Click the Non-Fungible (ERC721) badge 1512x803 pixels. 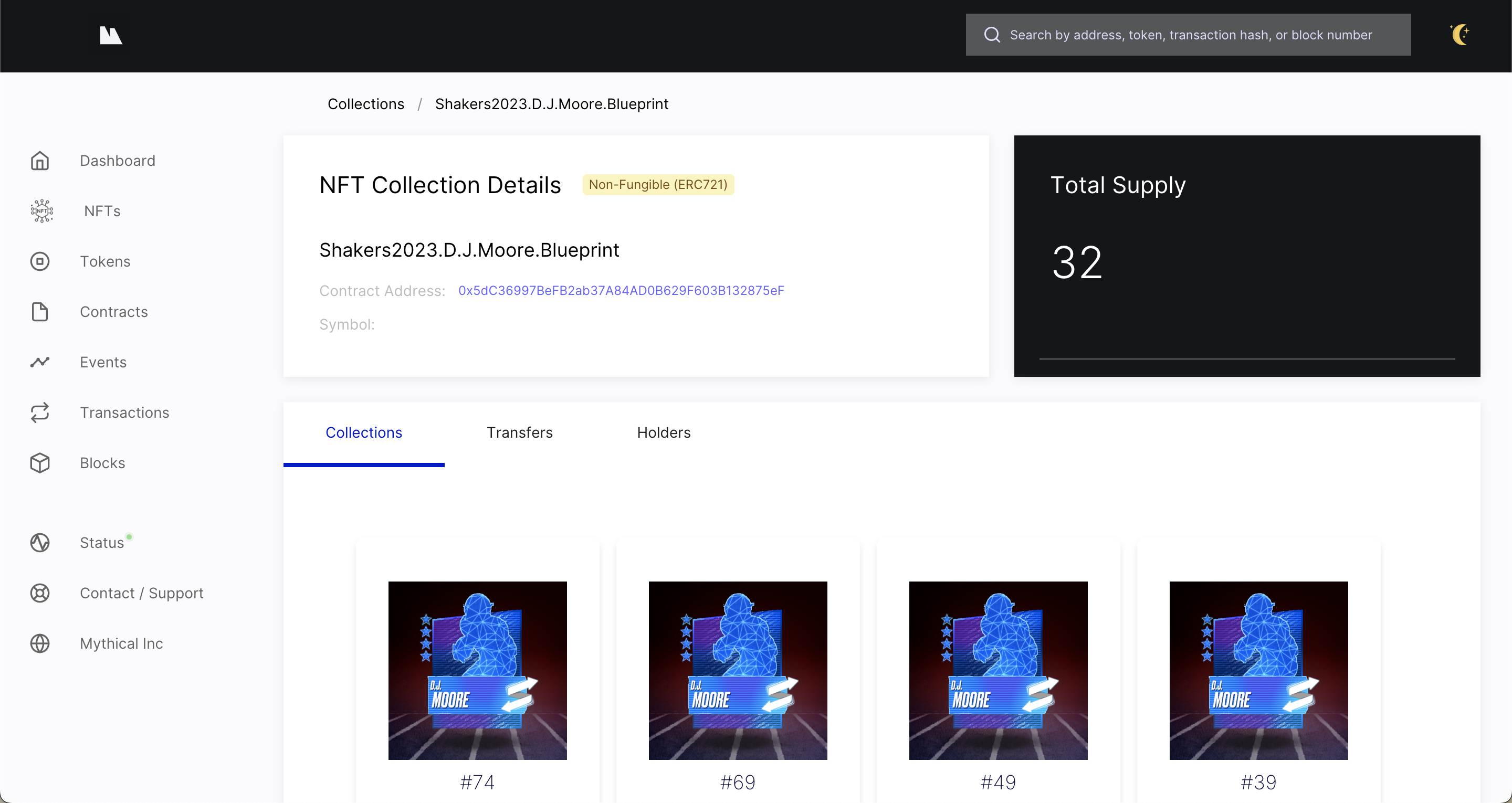coord(658,184)
